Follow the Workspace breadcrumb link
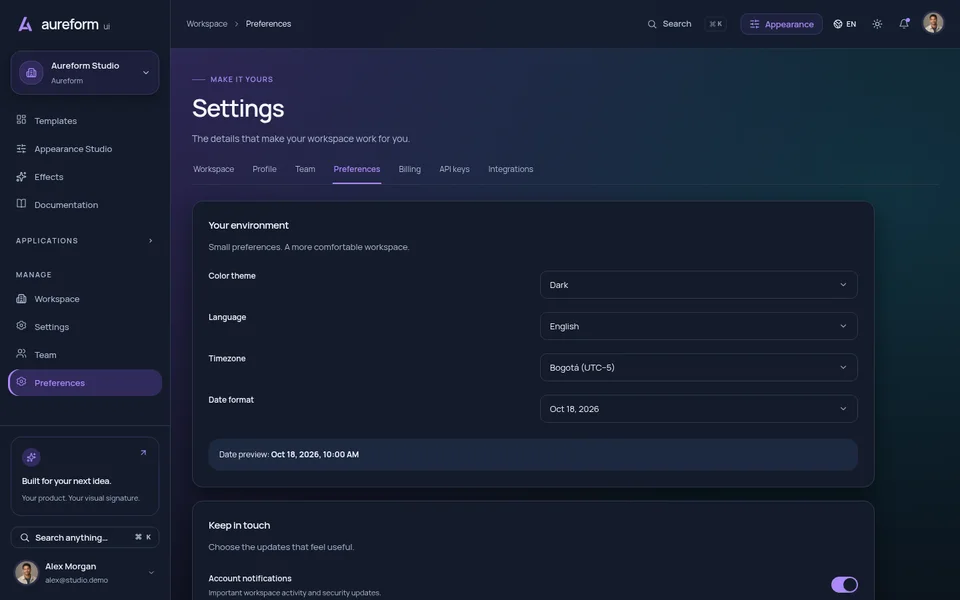Image resolution: width=960 pixels, height=600 pixels. (207, 24)
